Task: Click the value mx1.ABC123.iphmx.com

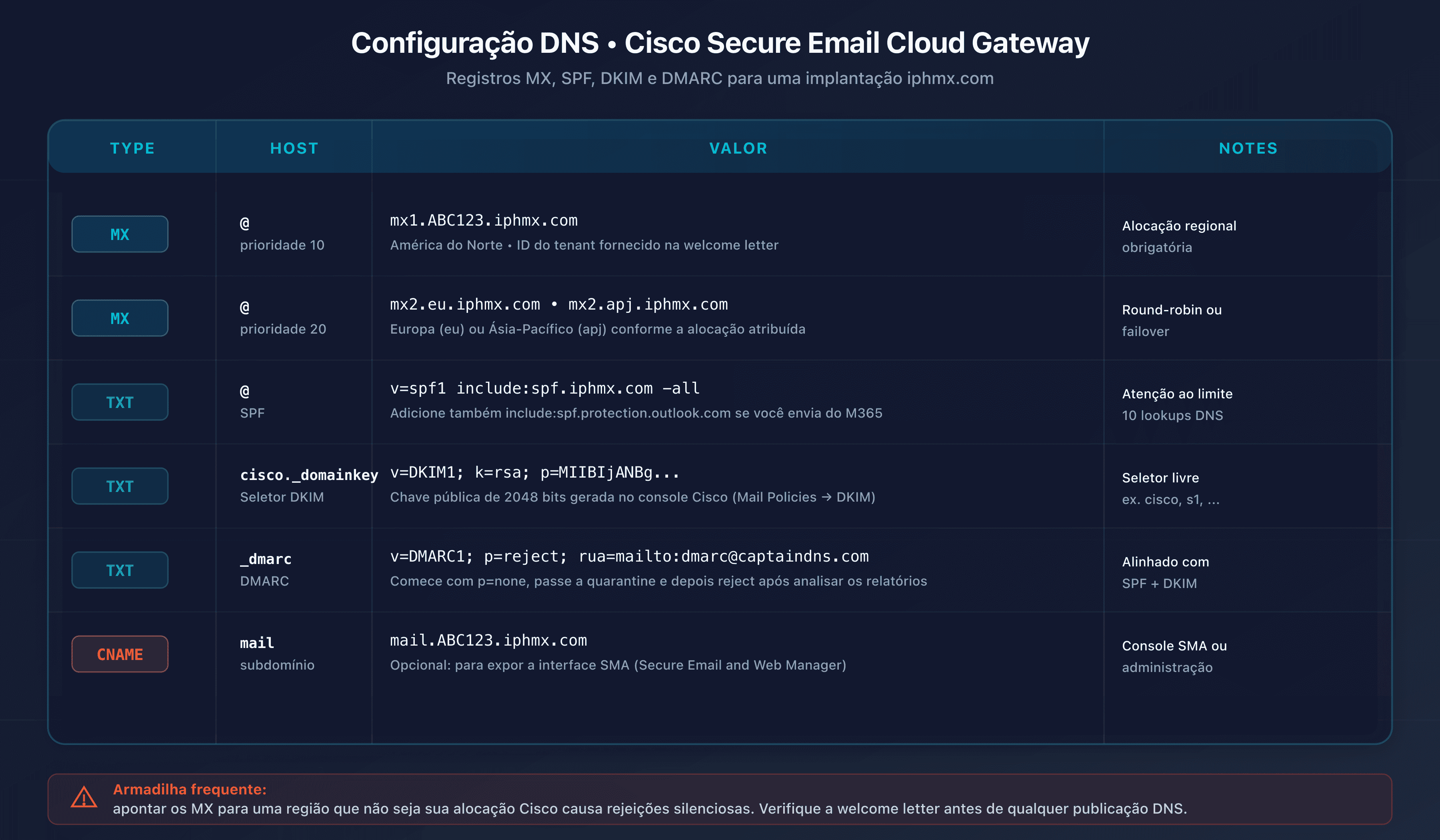Action: point(484,220)
